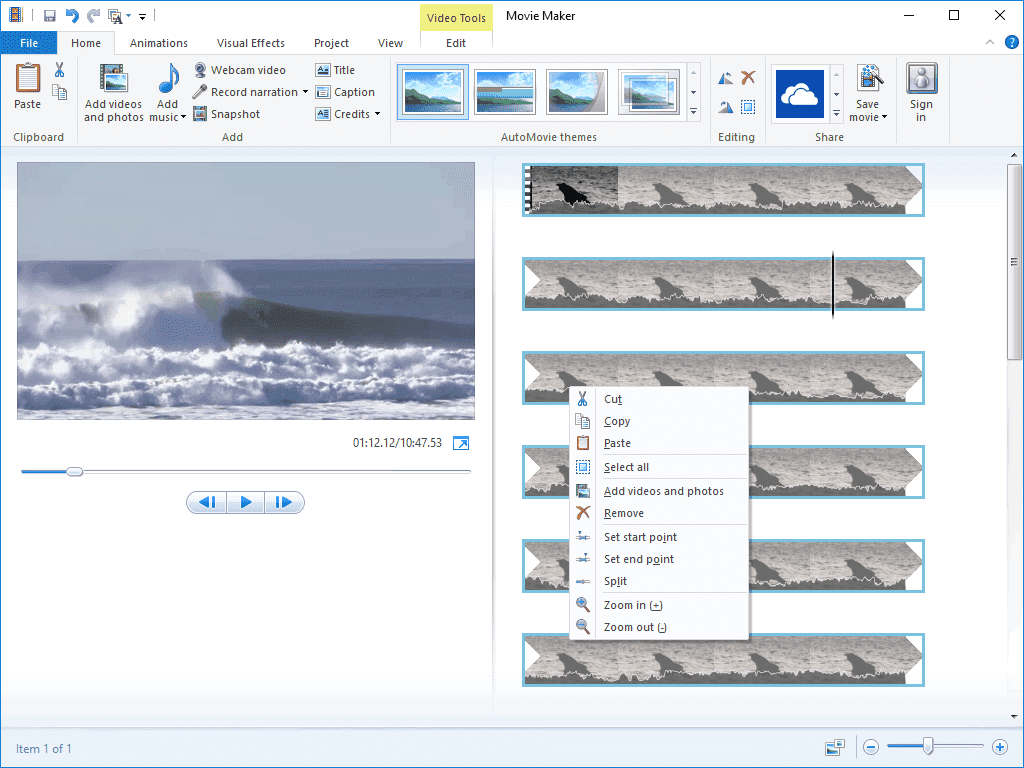1024x768 pixels.
Task: Open the Help question mark icon
Action: point(1012,42)
